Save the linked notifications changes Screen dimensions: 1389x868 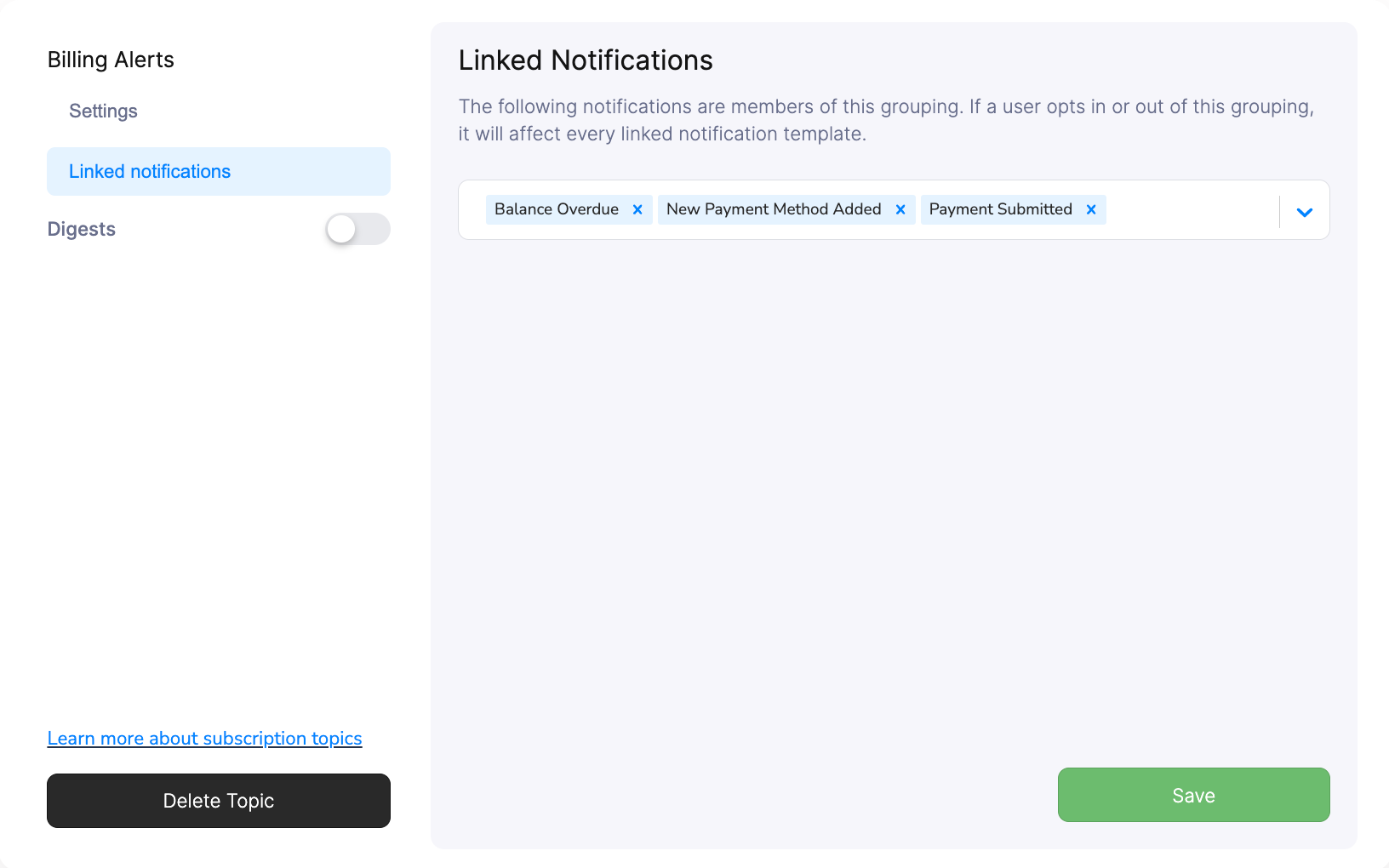[1192, 795]
